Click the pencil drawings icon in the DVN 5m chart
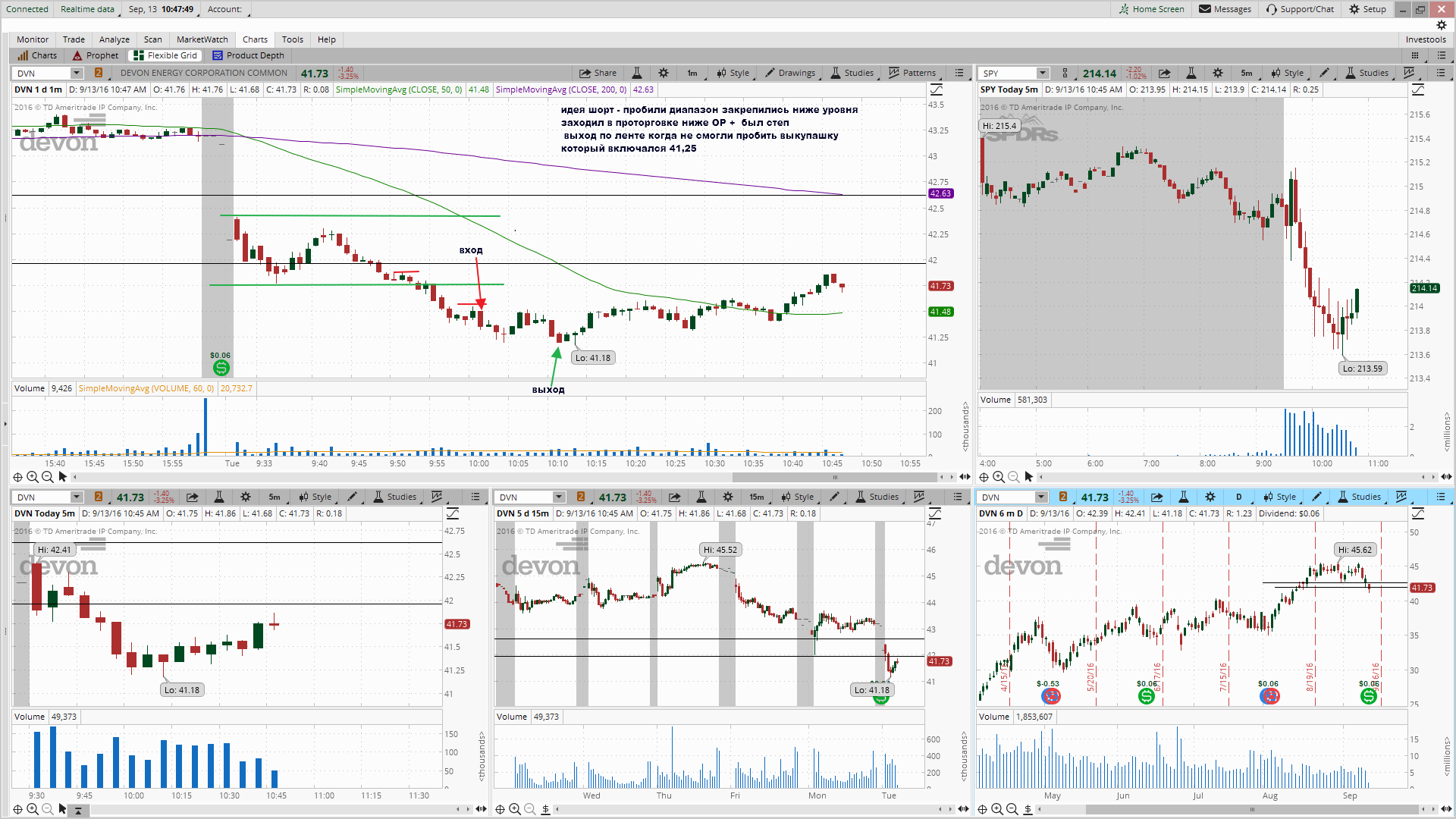1456x819 pixels. (352, 497)
